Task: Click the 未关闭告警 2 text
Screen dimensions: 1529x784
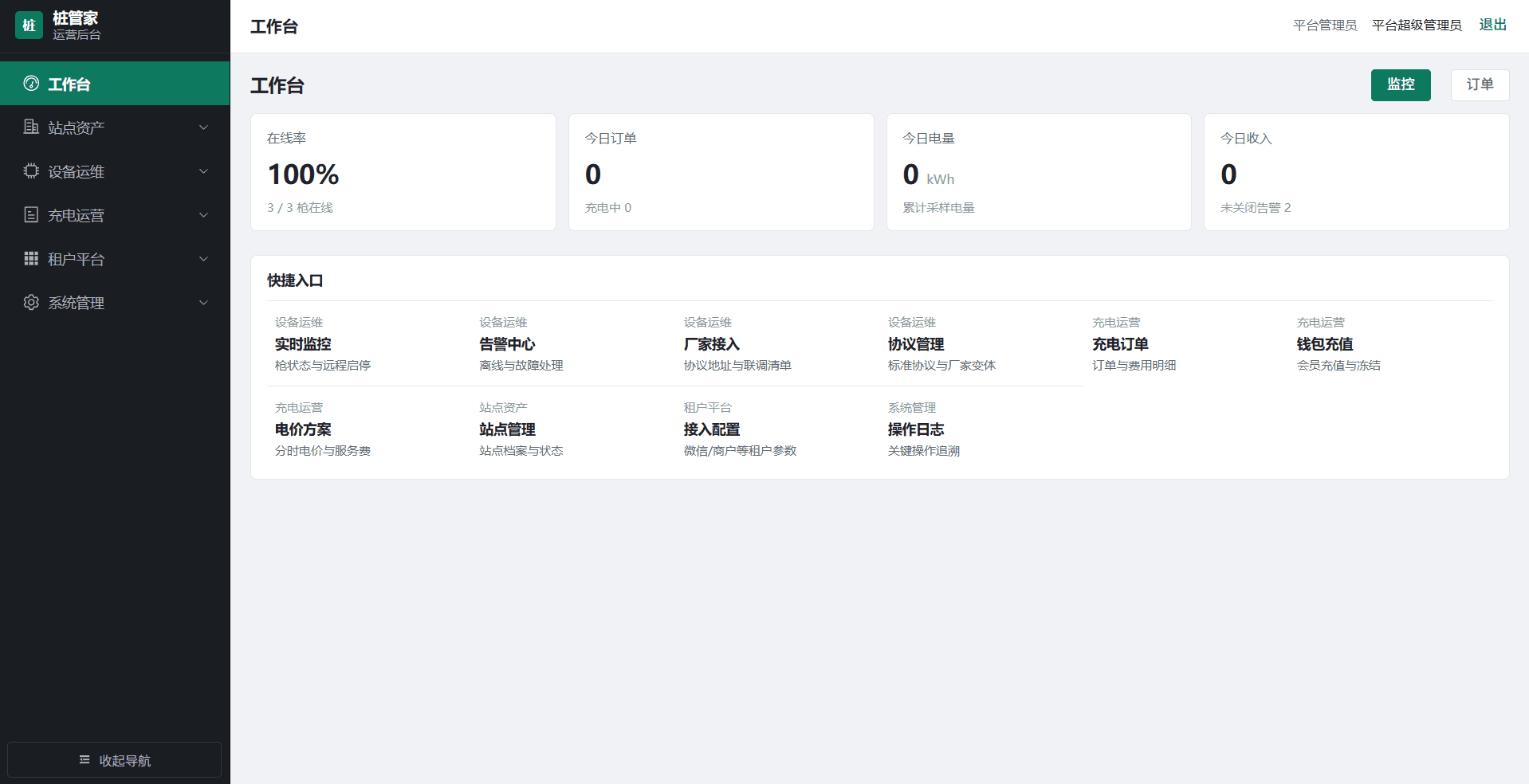Action: coord(1256,208)
